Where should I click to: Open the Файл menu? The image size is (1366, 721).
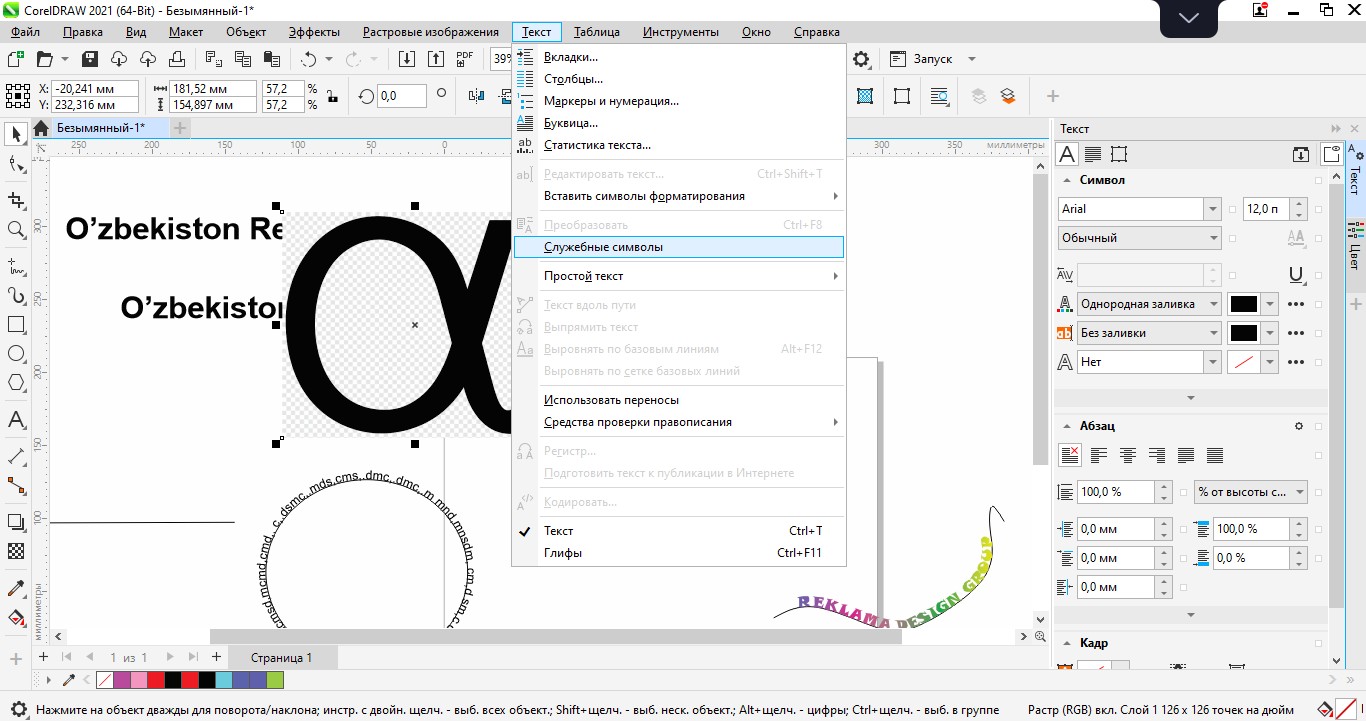26,32
